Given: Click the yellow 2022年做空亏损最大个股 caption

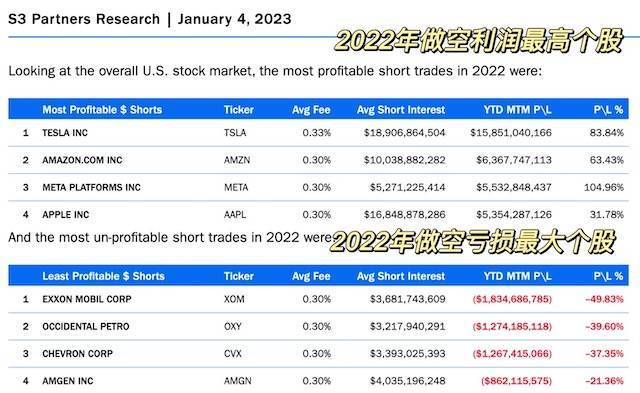Looking at the screenshot, I should tap(473, 241).
